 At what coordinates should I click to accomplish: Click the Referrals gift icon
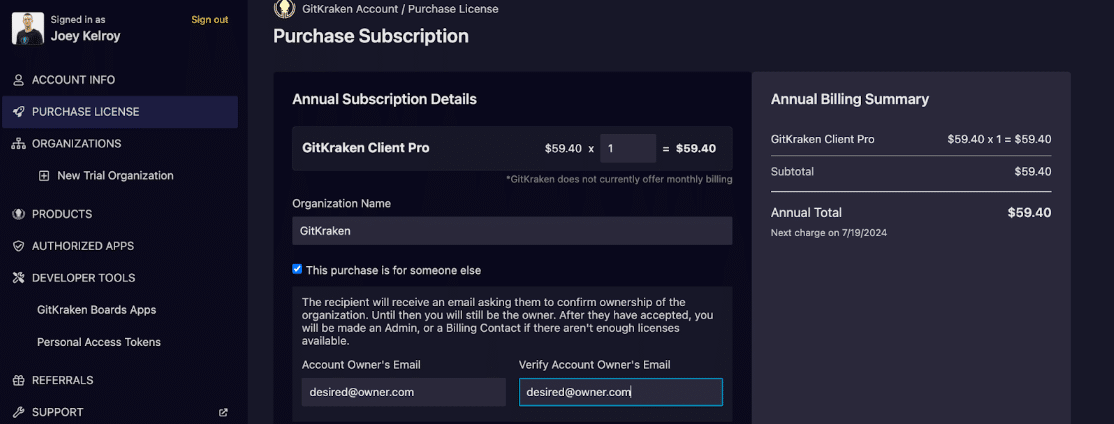pos(18,380)
